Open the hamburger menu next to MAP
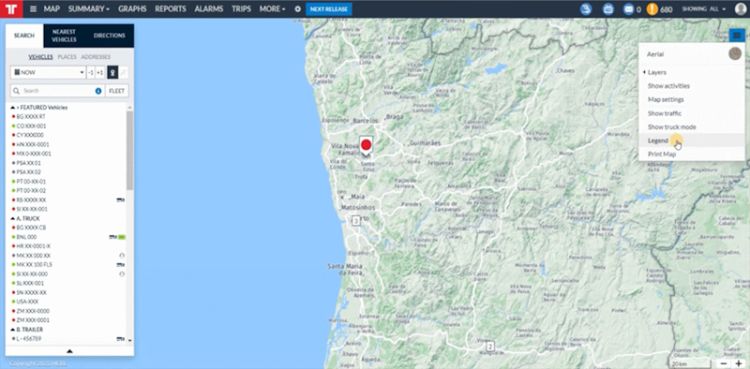 (x=33, y=9)
